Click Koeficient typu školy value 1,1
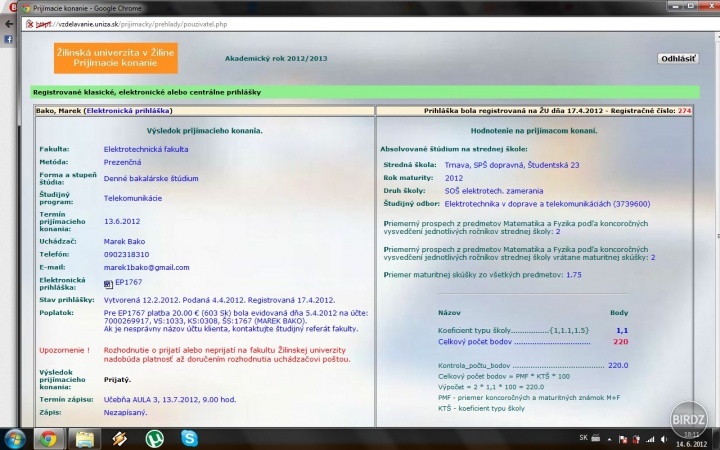 click(x=622, y=331)
